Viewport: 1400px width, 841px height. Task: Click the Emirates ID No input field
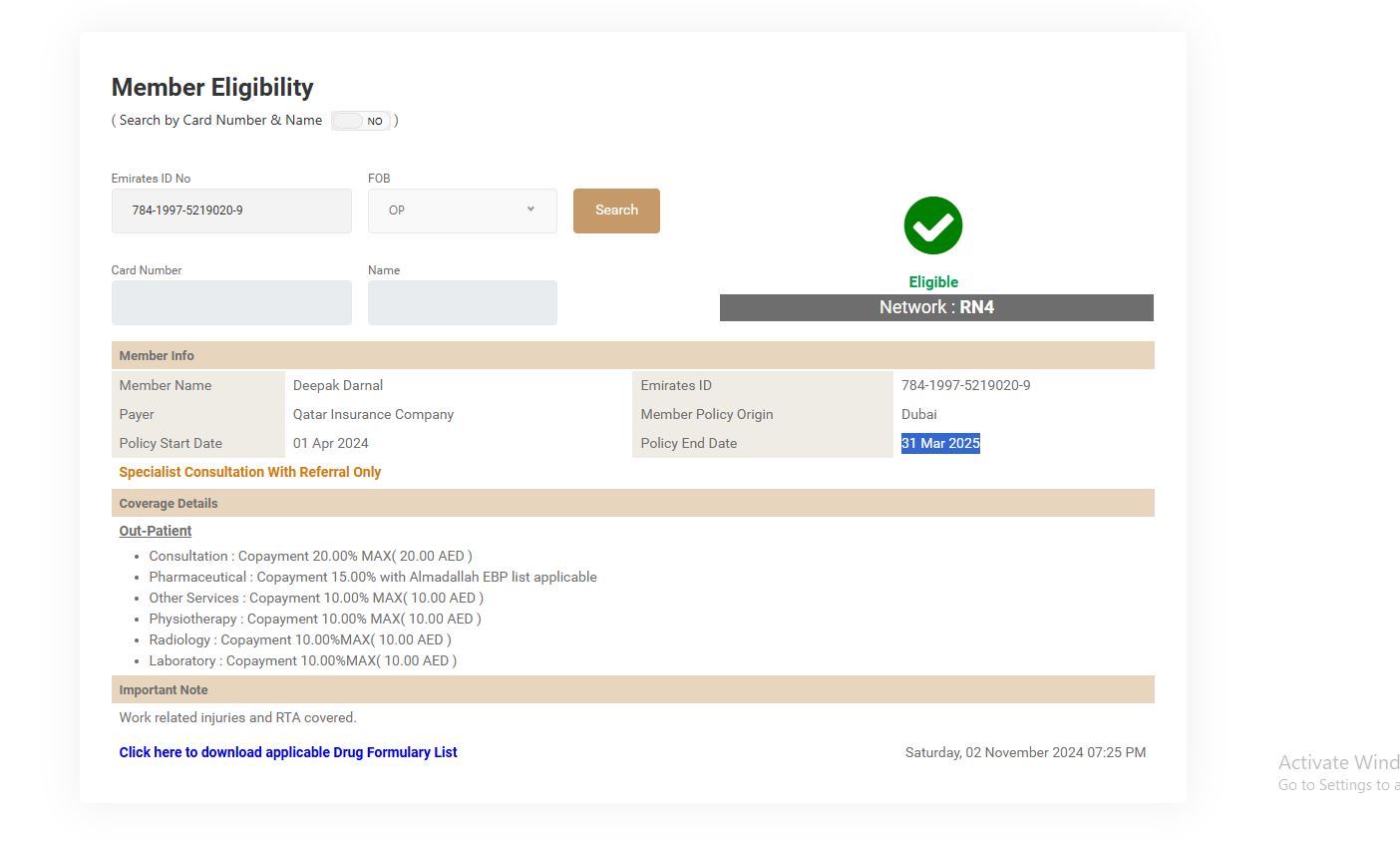[231, 210]
